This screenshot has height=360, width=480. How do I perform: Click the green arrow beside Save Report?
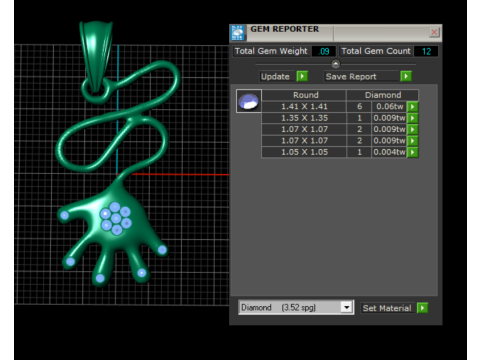[406, 76]
